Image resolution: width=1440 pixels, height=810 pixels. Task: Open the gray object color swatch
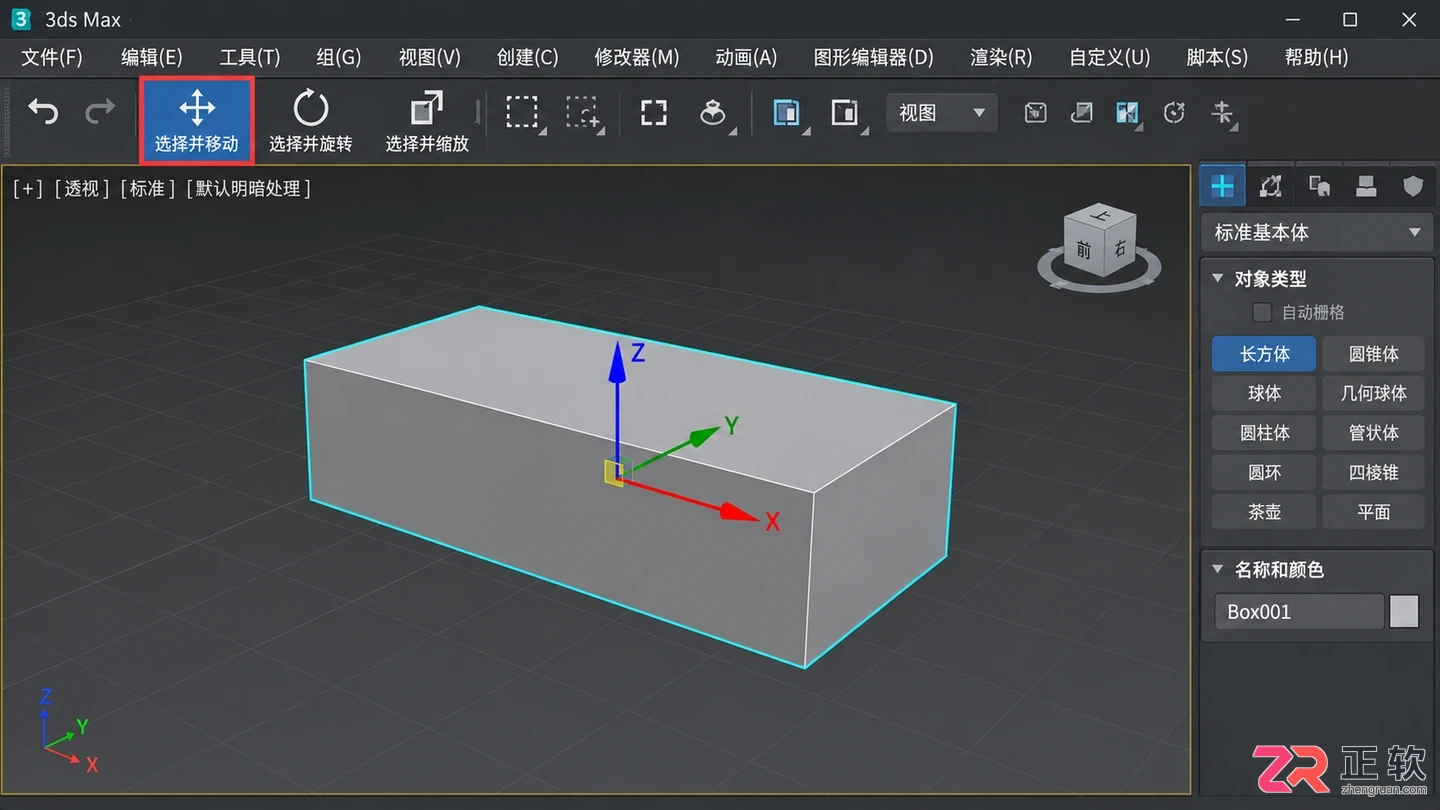coord(1404,611)
